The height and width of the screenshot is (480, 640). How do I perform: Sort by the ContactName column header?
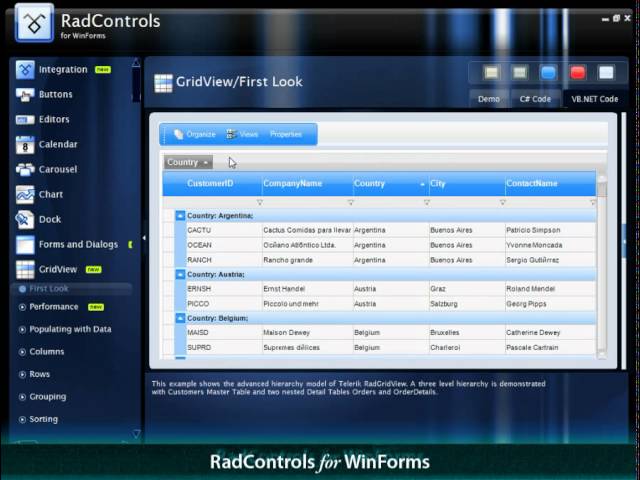click(x=551, y=184)
